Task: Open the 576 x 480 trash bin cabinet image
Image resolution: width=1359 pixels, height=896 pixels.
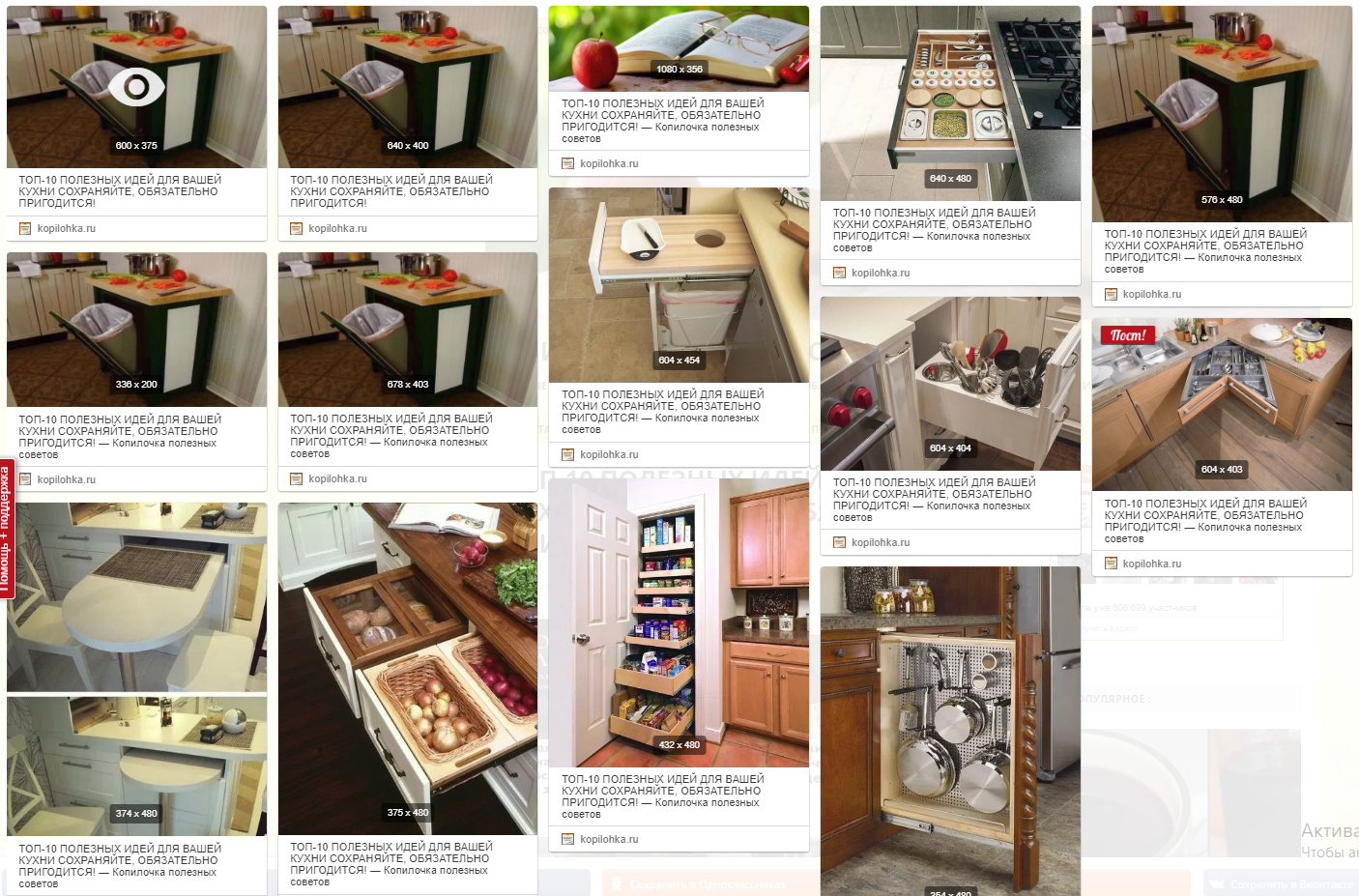Action: pos(1222,114)
